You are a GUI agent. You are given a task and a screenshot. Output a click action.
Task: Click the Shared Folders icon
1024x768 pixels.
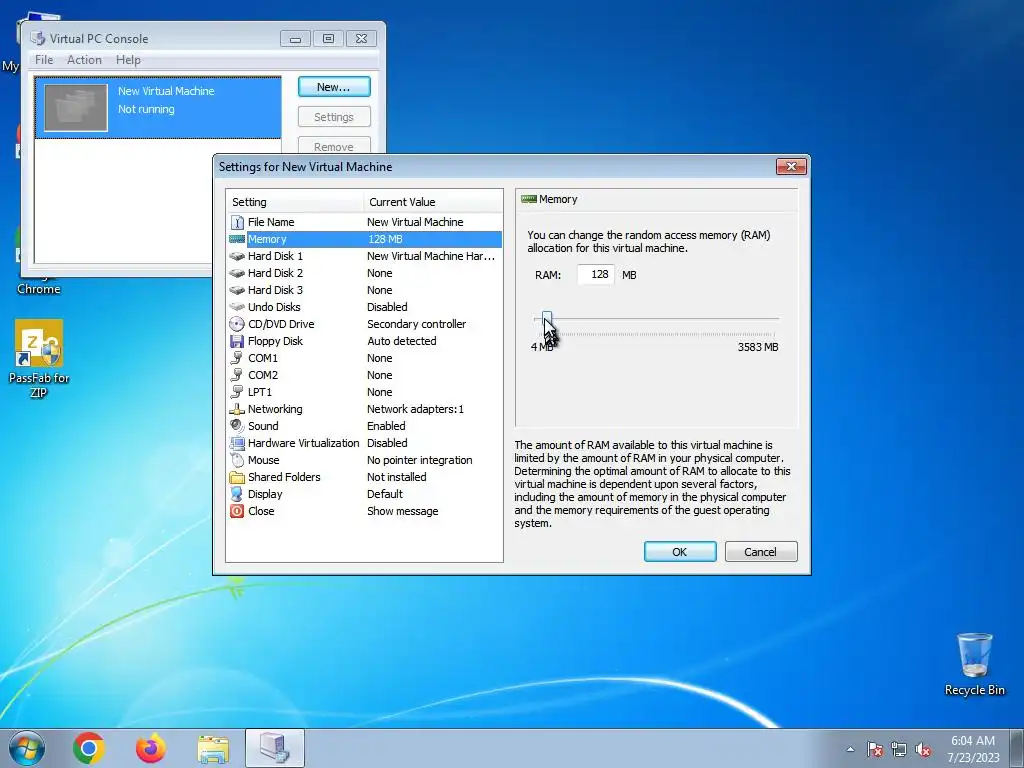[237, 477]
